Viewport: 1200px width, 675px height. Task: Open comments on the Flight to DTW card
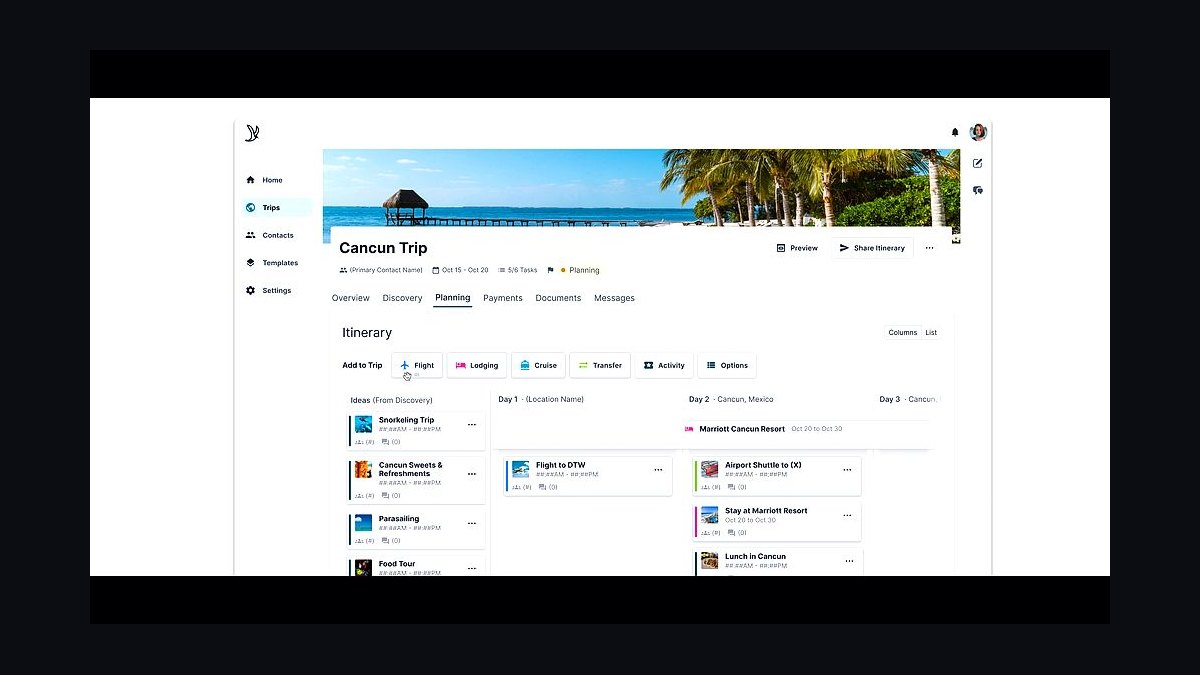click(548, 487)
